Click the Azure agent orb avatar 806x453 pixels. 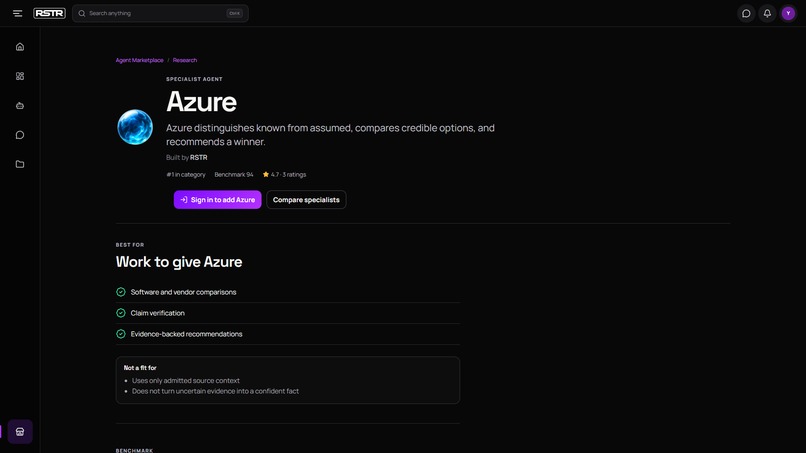[x=135, y=127]
